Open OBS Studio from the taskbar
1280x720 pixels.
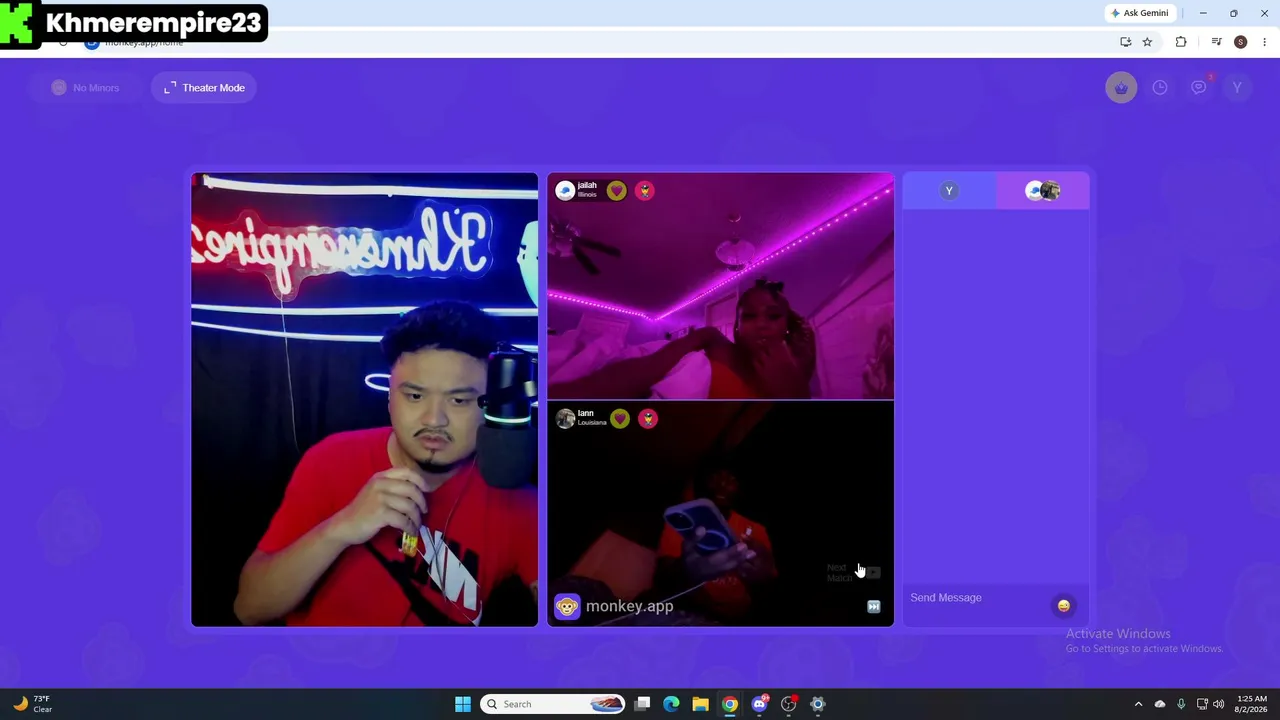pyautogui.click(x=789, y=704)
